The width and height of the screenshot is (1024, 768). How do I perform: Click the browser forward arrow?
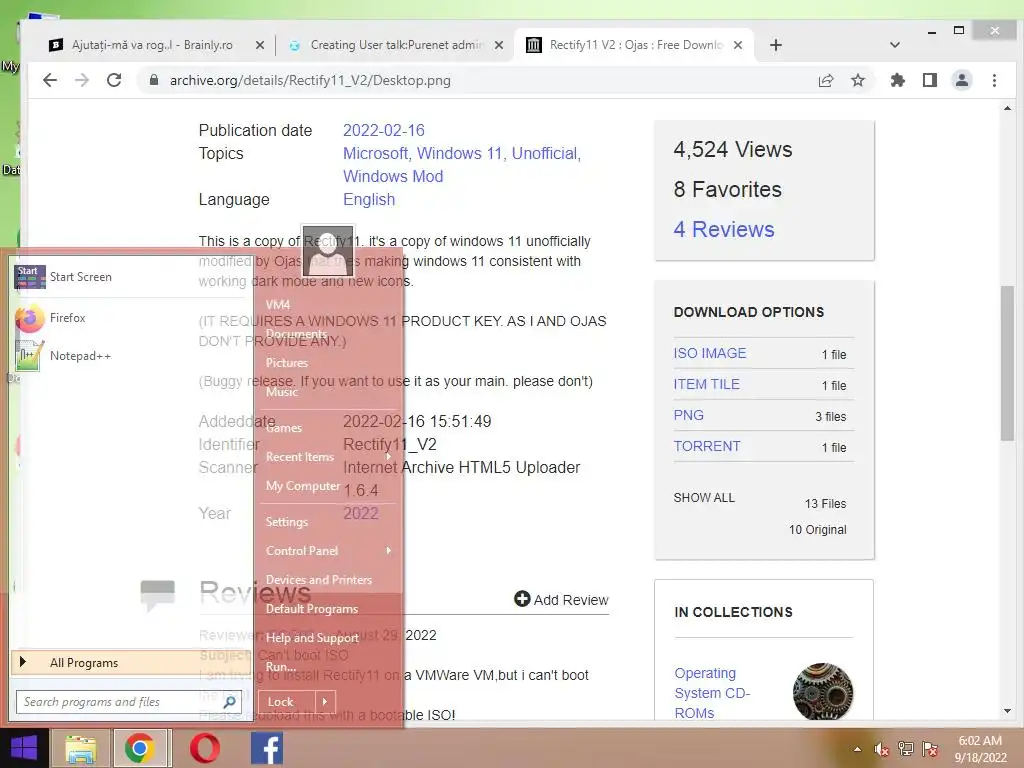tap(82, 80)
